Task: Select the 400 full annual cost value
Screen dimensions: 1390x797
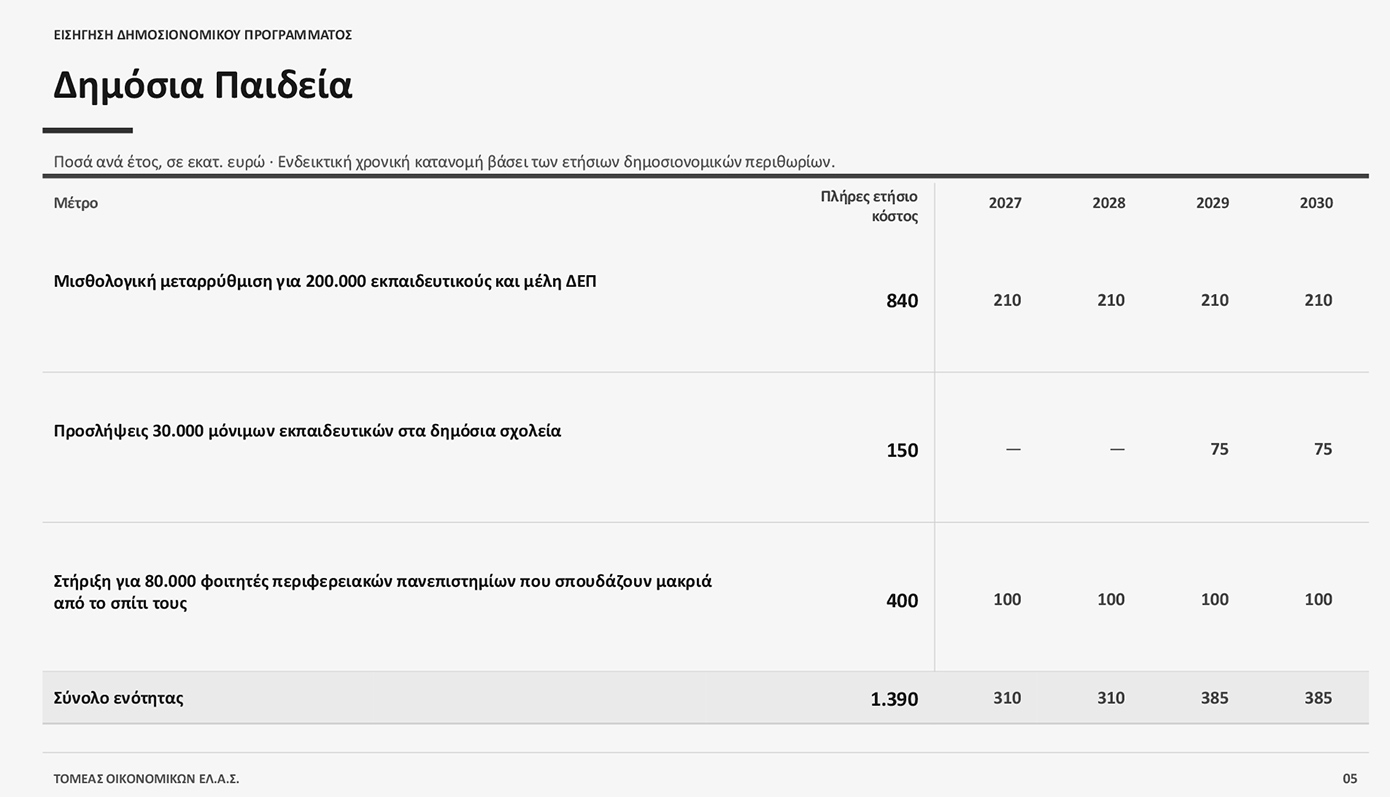Action: pos(902,601)
